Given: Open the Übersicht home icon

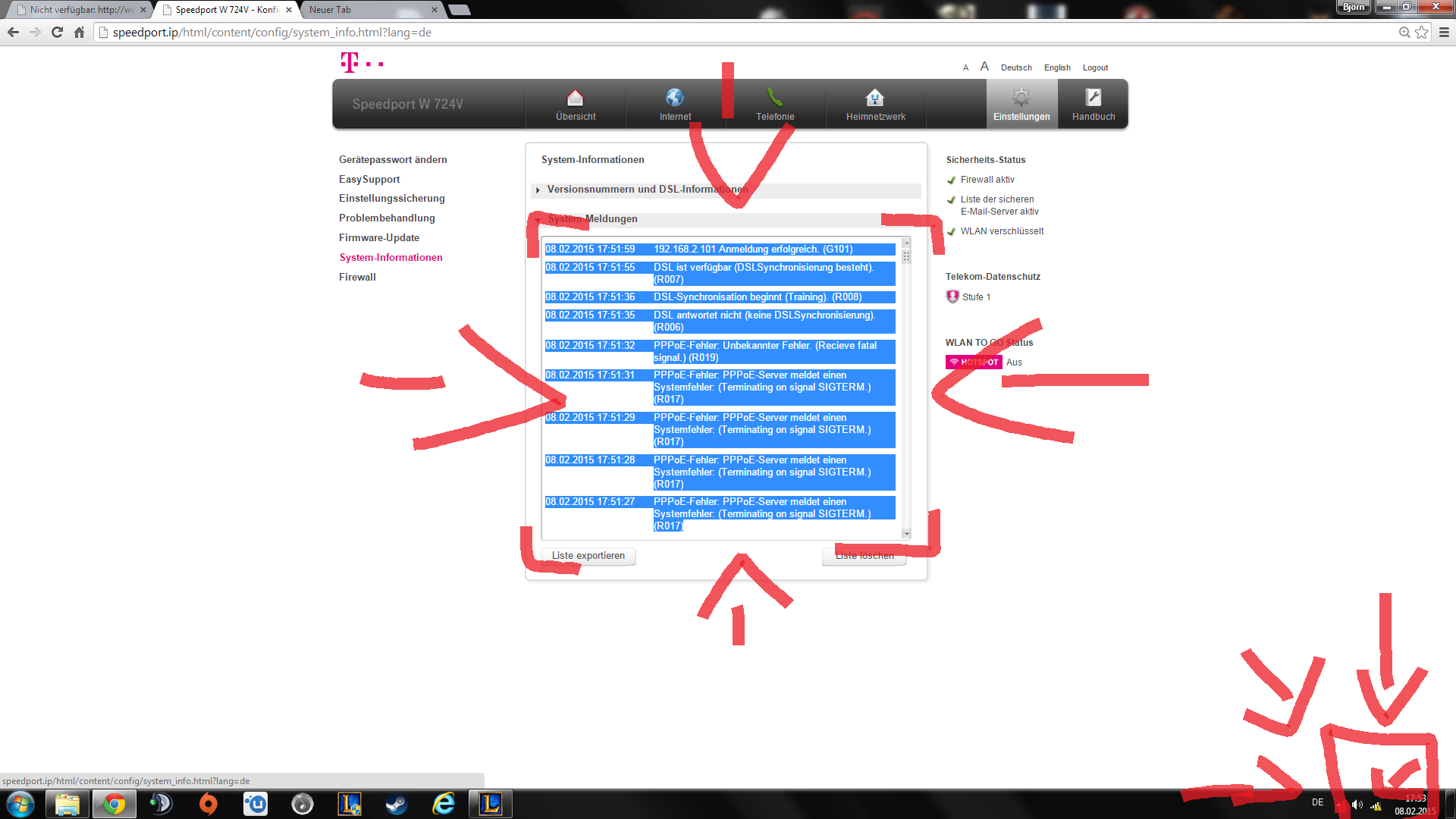Looking at the screenshot, I should point(575,98).
